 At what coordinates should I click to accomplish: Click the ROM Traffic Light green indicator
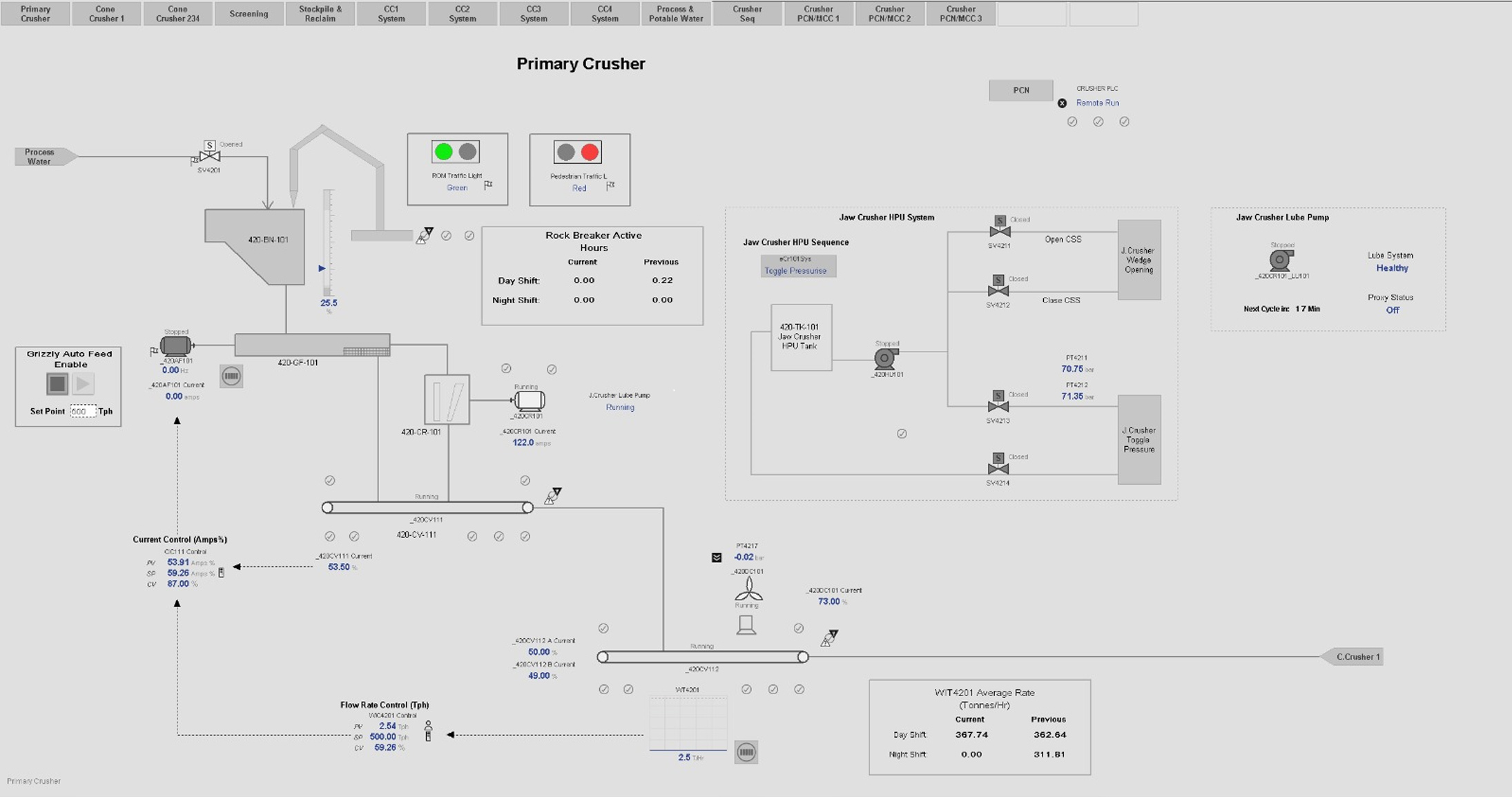pos(444,152)
